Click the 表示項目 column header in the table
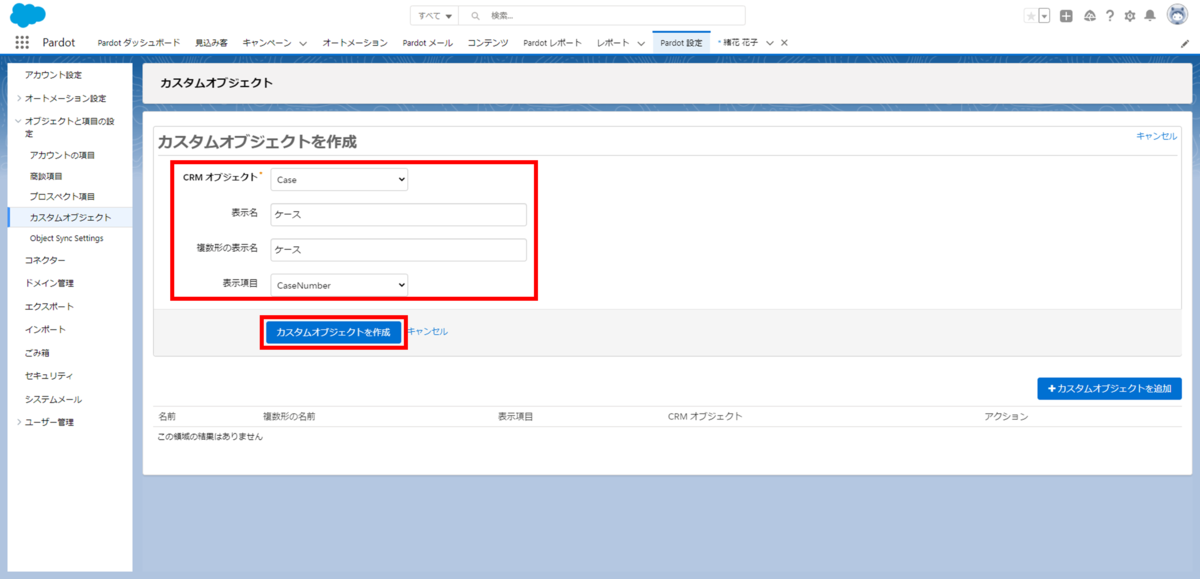1200x579 pixels. (515, 416)
